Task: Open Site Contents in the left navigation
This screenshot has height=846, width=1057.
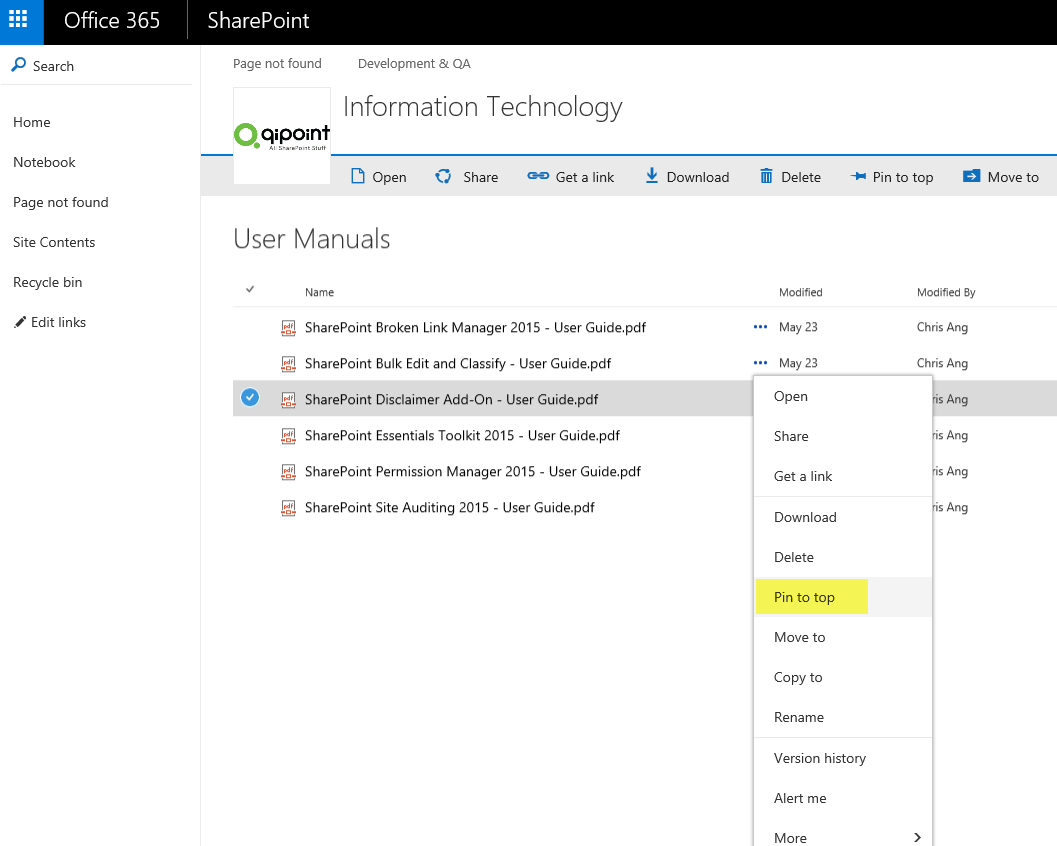Action: pos(54,242)
